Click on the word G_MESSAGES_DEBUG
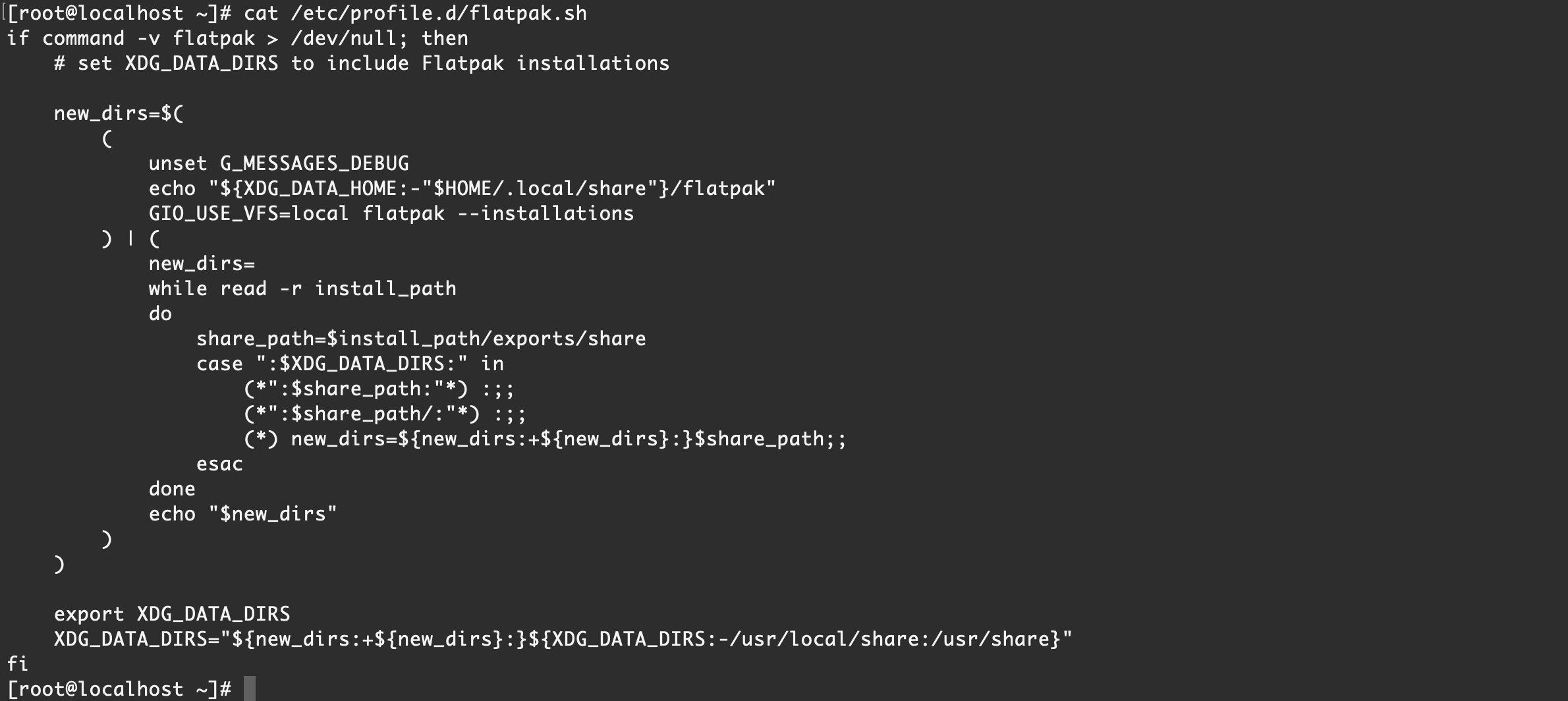Viewport: 1568px width, 701px height. pyautogui.click(x=314, y=163)
